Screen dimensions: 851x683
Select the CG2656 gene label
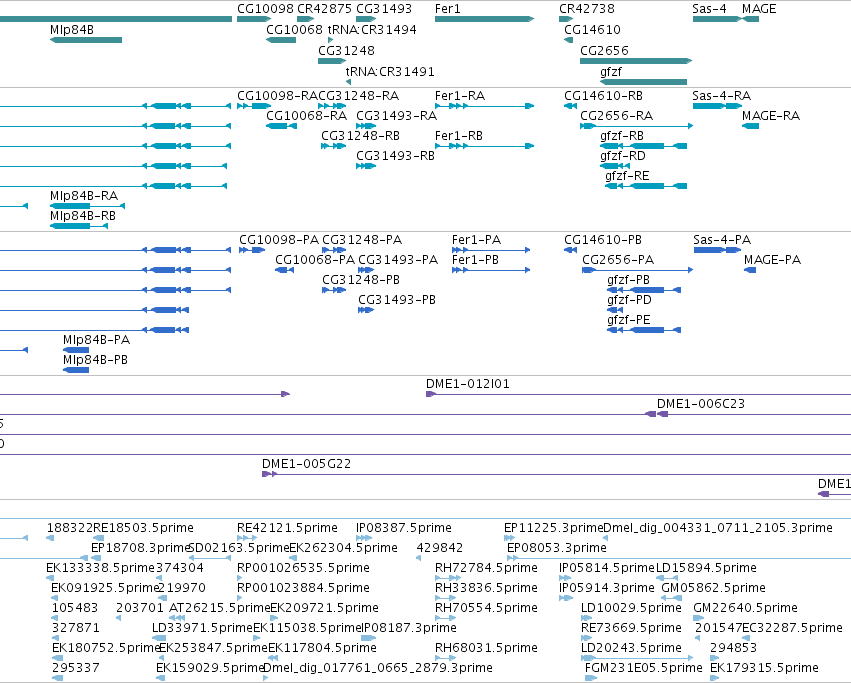[604, 51]
